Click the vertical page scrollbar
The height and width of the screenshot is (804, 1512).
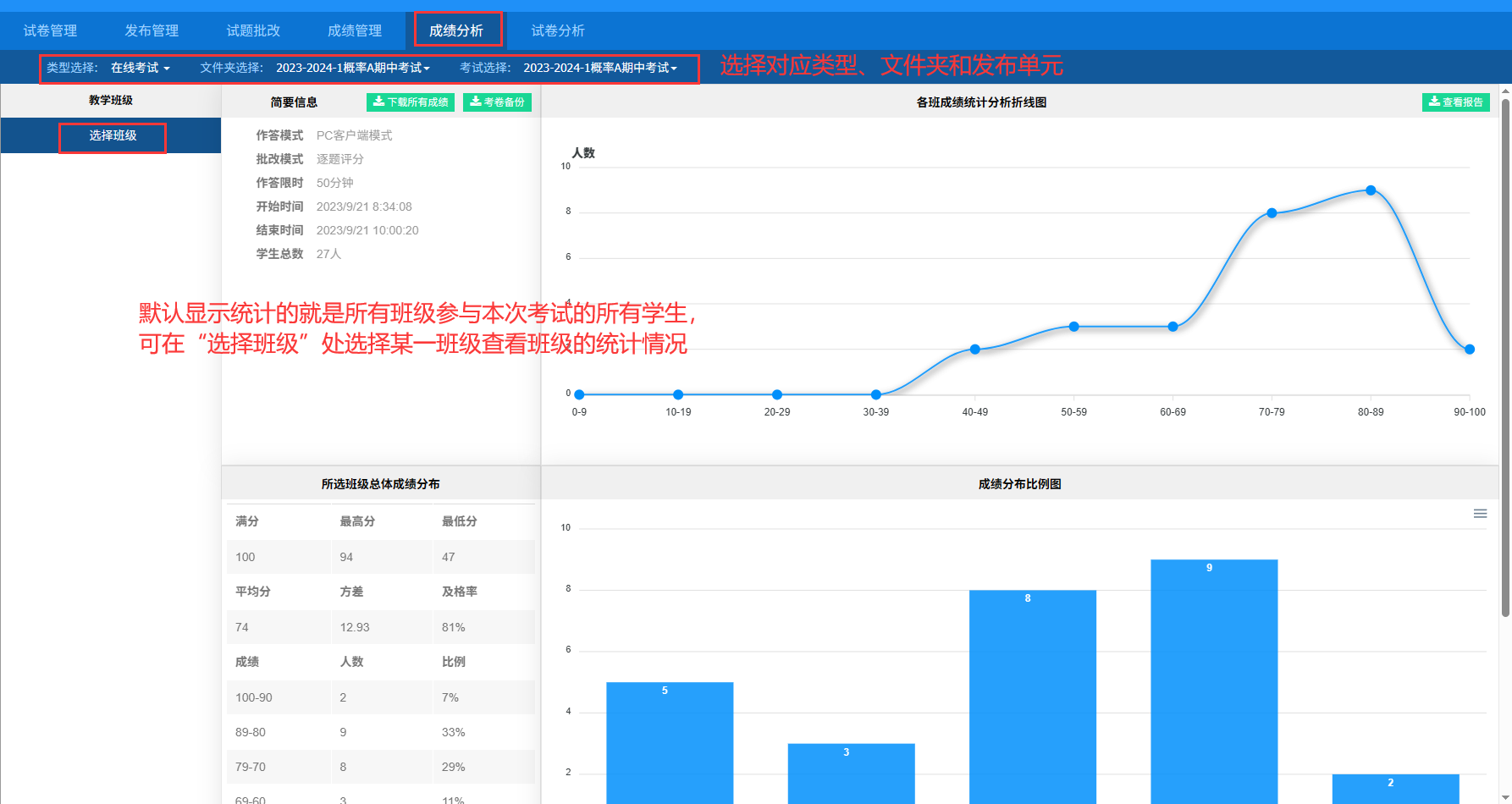click(x=1505, y=358)
